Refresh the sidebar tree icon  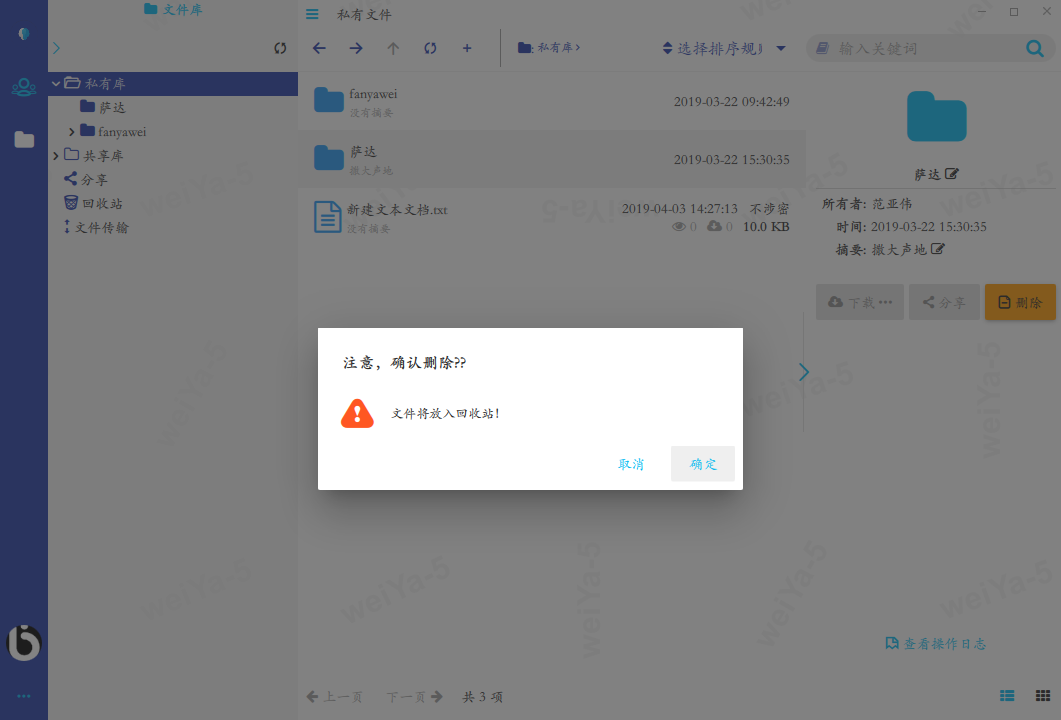[280, 48]
